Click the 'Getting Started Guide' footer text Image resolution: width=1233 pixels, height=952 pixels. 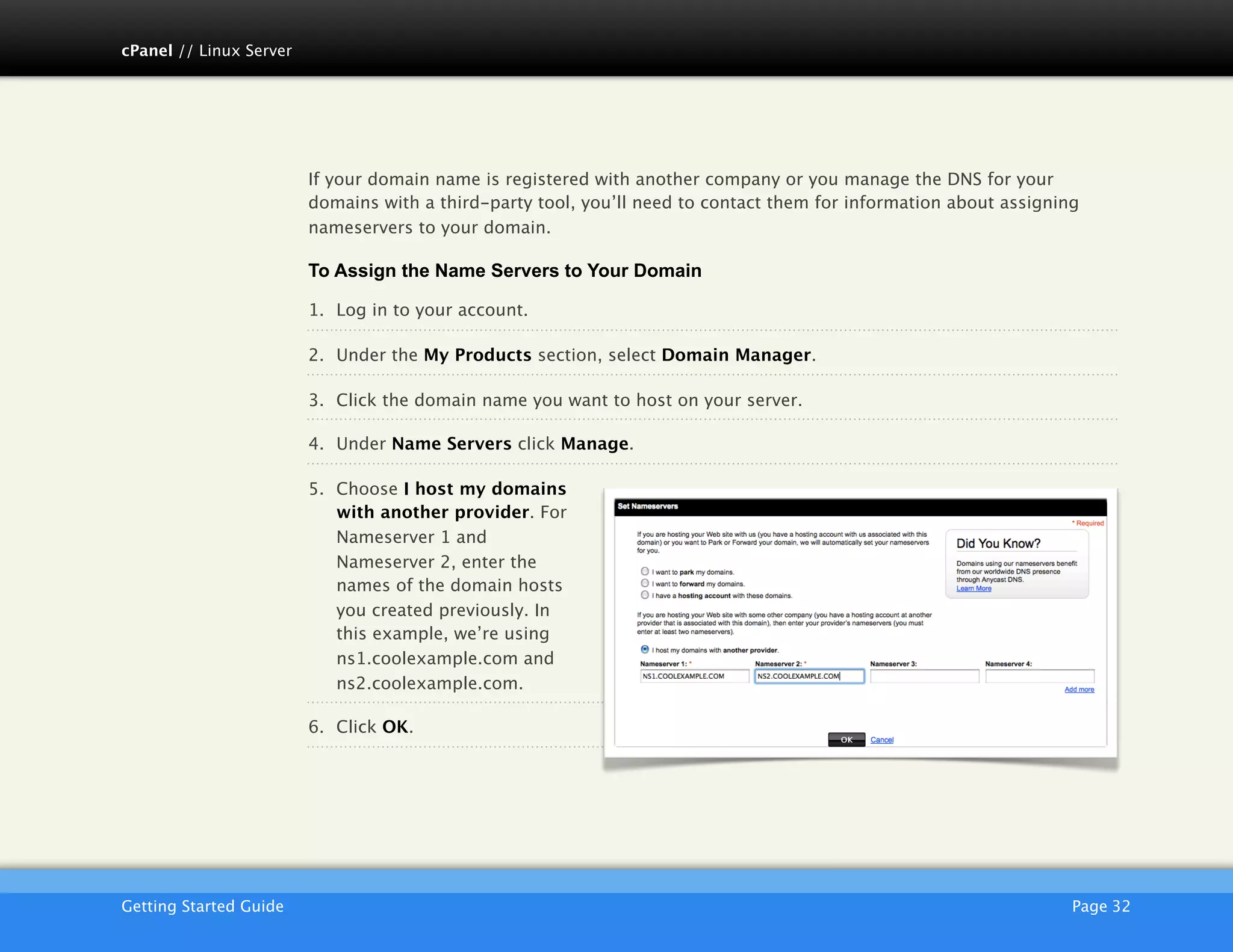click(202, 906)
